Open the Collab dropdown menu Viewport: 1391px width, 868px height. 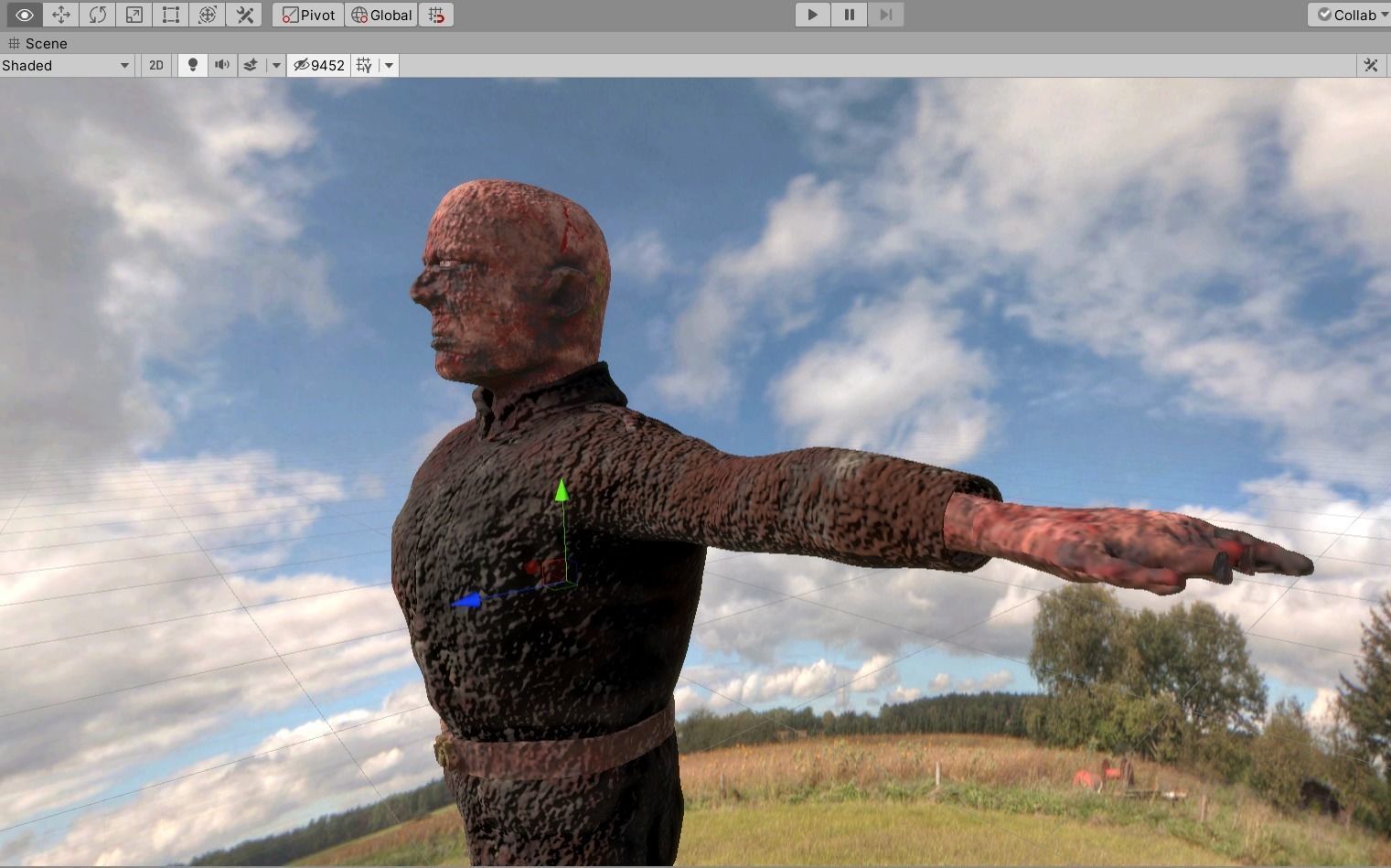tap(1350, 15)
